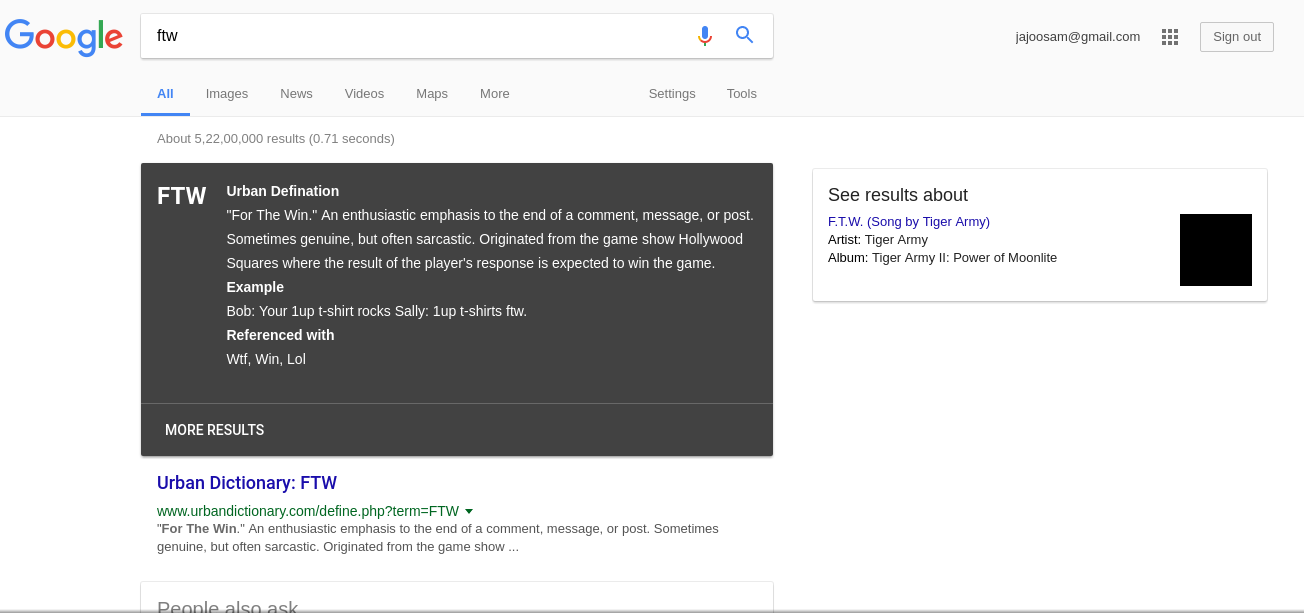
Task: Activate voice search microphone icon
Action: 705,36
